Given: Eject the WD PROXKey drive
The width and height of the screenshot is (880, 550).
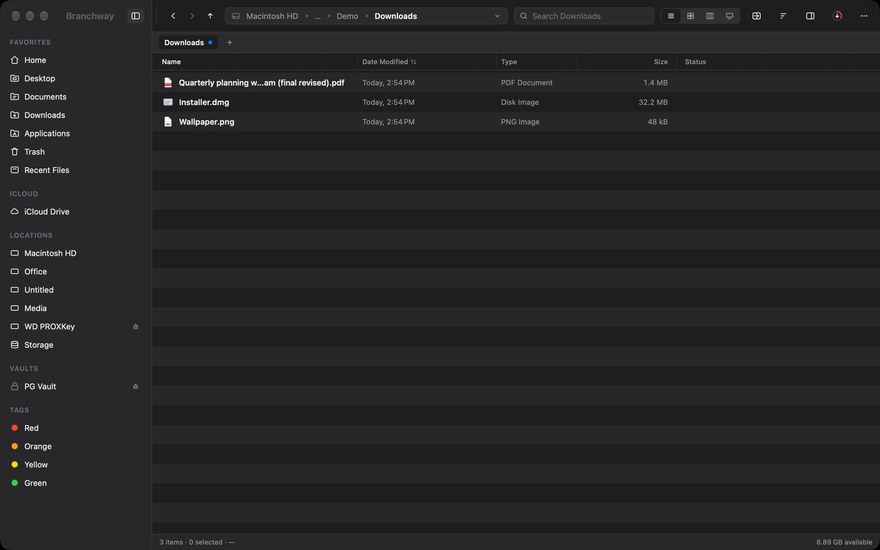Looking at the screenshot, I should click(135, 327).
